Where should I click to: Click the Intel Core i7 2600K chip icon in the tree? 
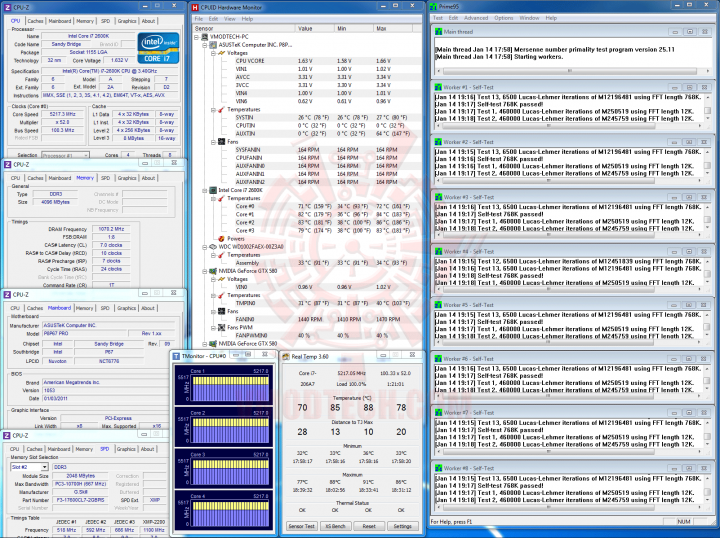click(x=213, y=190)
